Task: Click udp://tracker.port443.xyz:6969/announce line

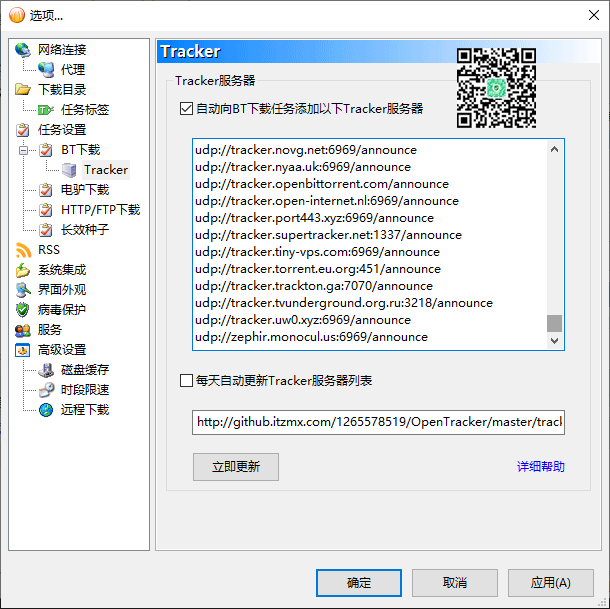Action: [314, 218]
